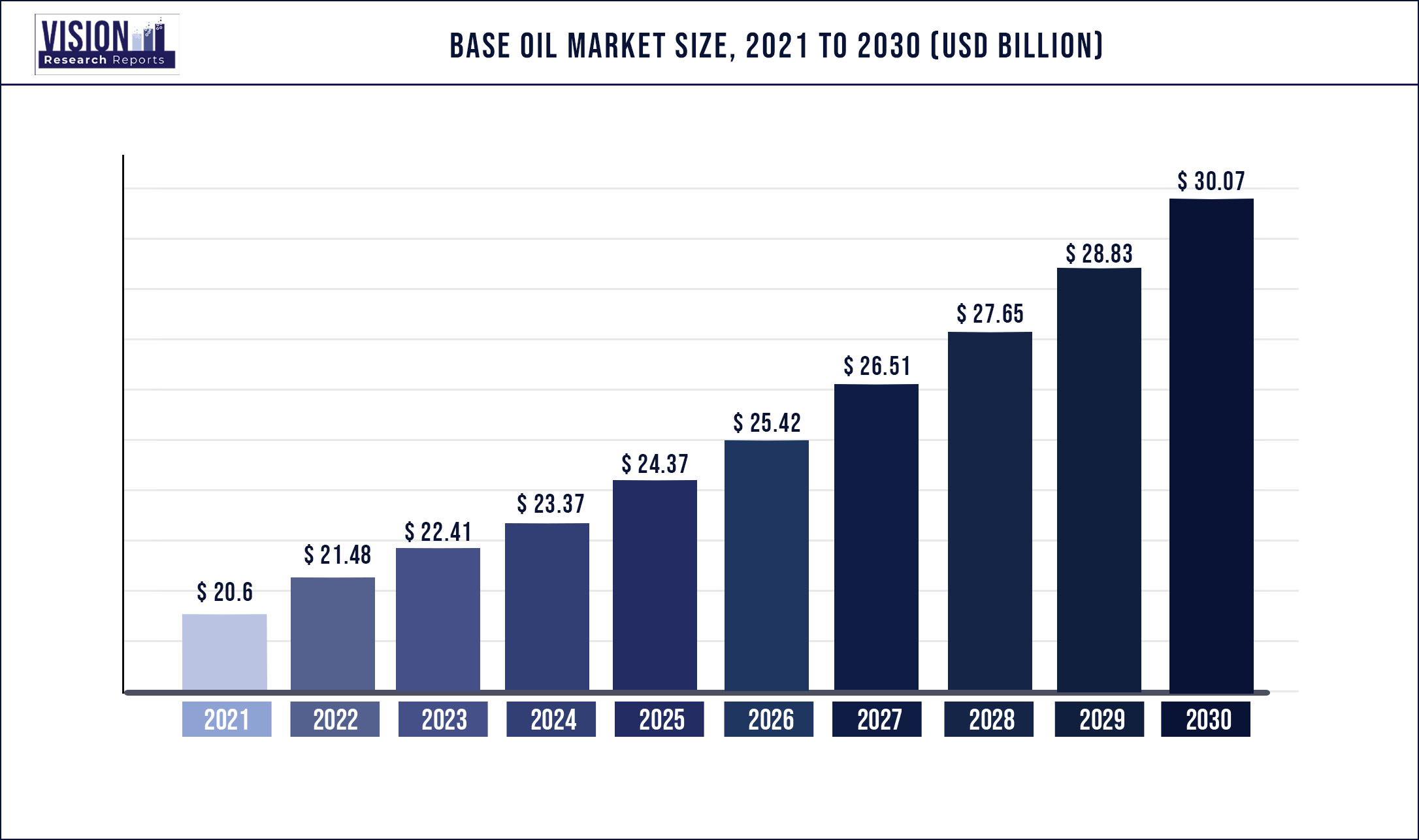
Task: Click the $ 25.42 value label
Action: pos(767,423)
